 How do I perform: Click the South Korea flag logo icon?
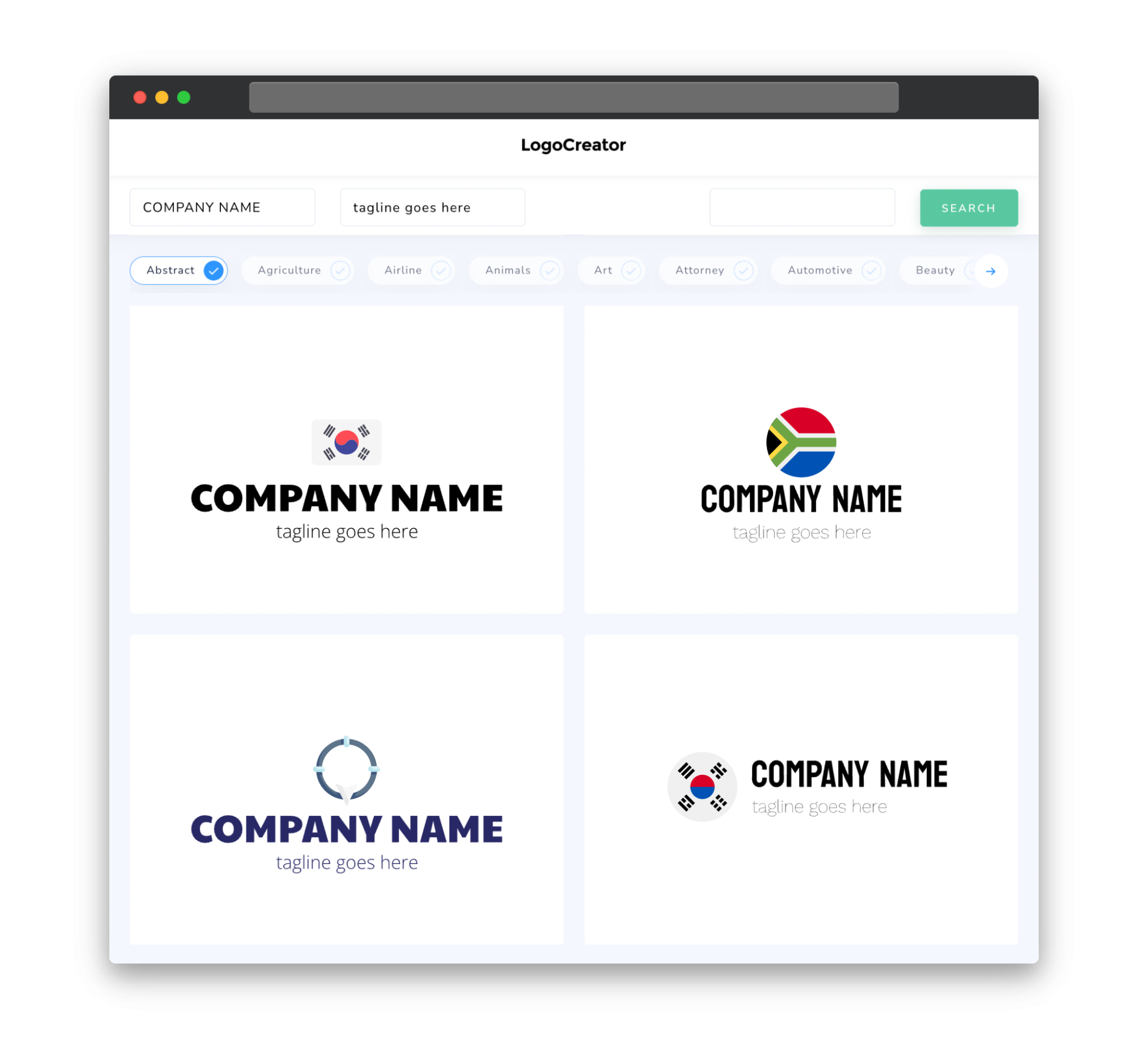tap(347, 442)
